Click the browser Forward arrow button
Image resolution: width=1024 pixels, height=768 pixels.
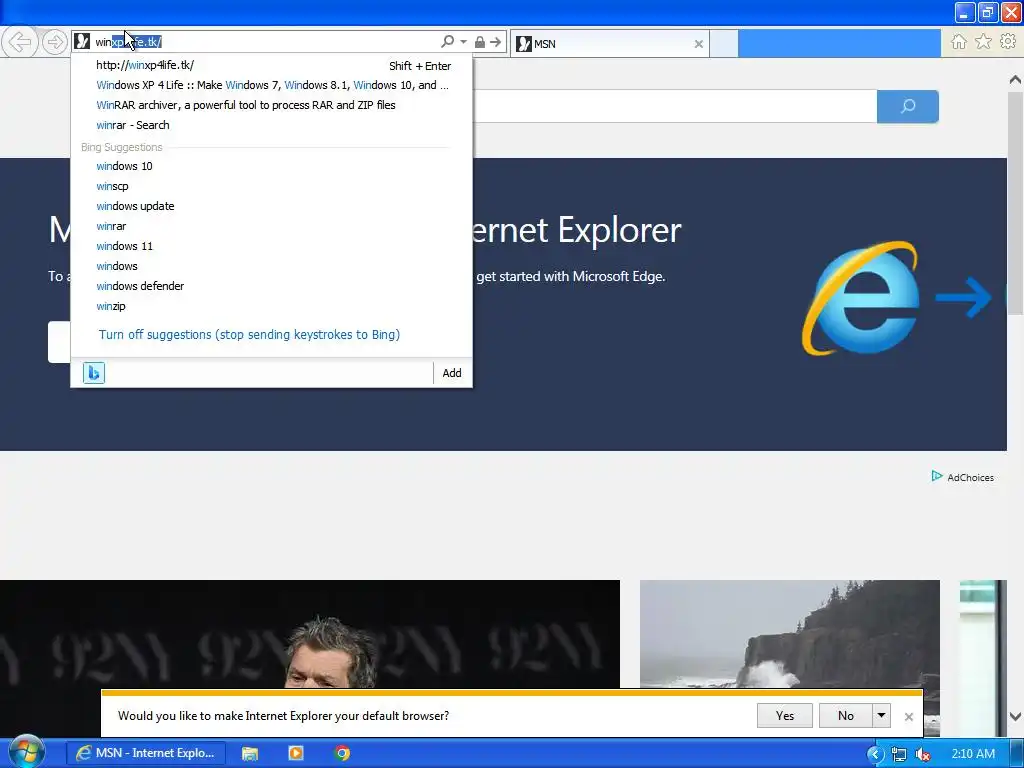55,42
